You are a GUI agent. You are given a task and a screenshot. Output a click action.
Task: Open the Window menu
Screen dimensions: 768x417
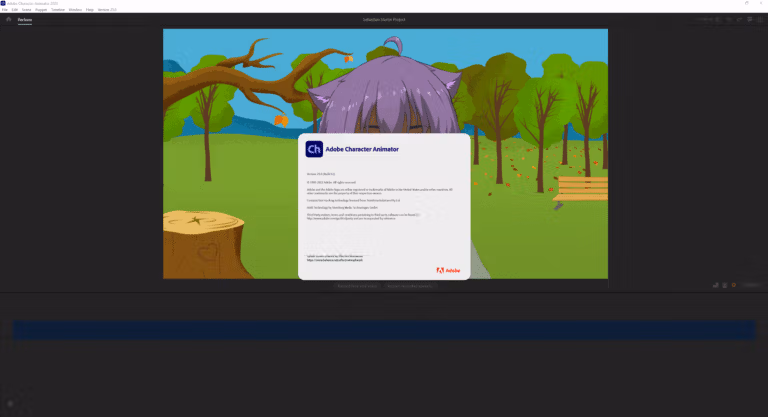click(75, 10)
